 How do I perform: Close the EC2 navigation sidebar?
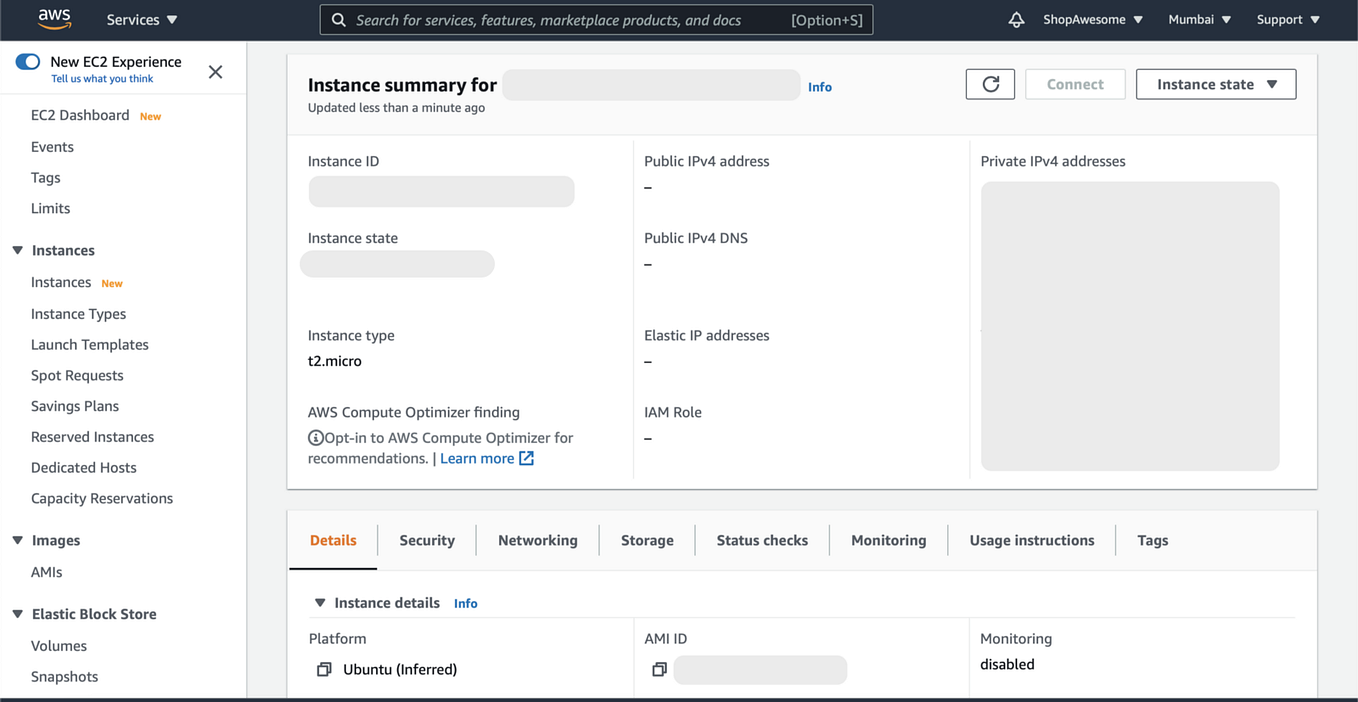pyautogui.click(x=215, y=71)
